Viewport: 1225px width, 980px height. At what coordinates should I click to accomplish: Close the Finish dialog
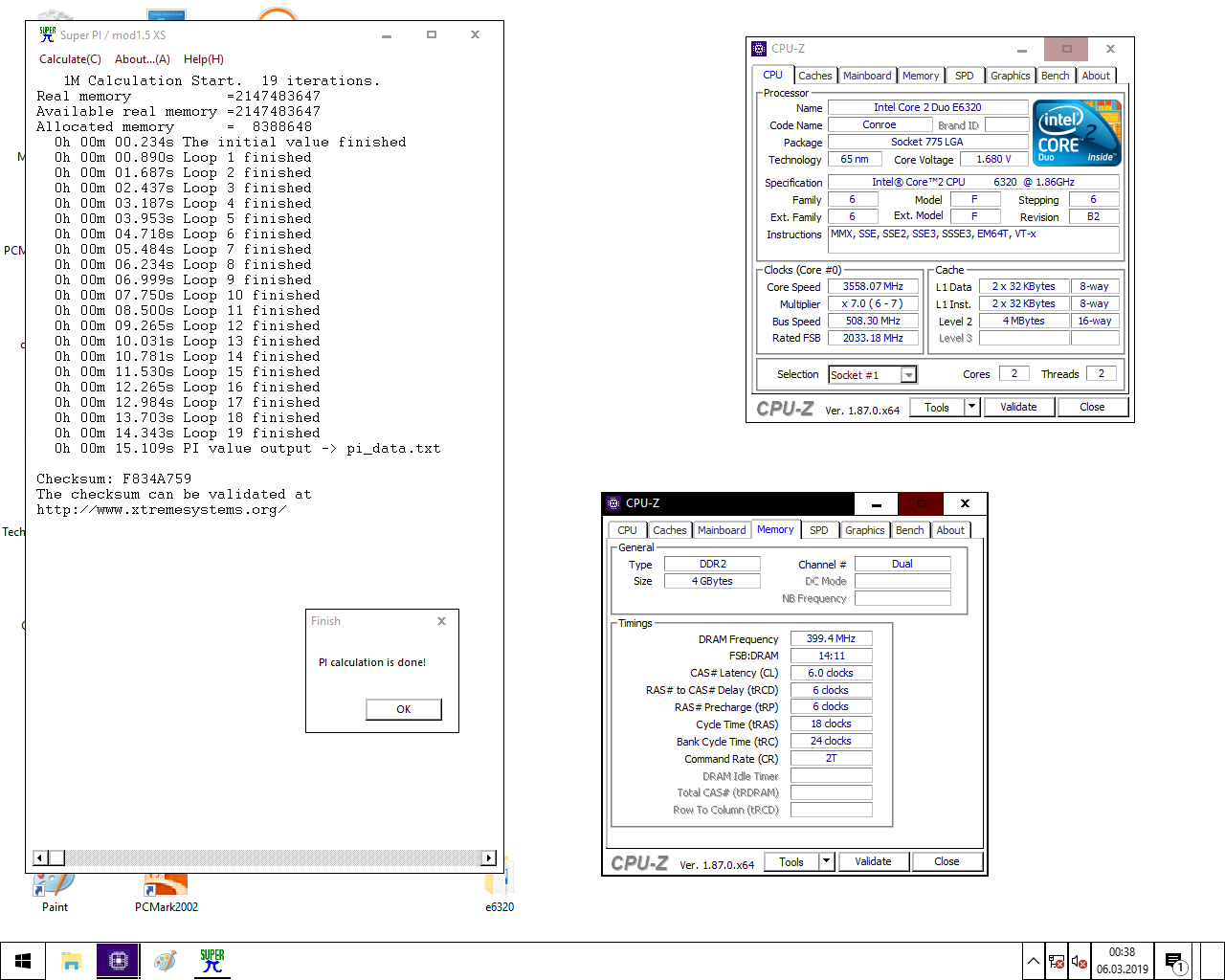tap(441, 621)
